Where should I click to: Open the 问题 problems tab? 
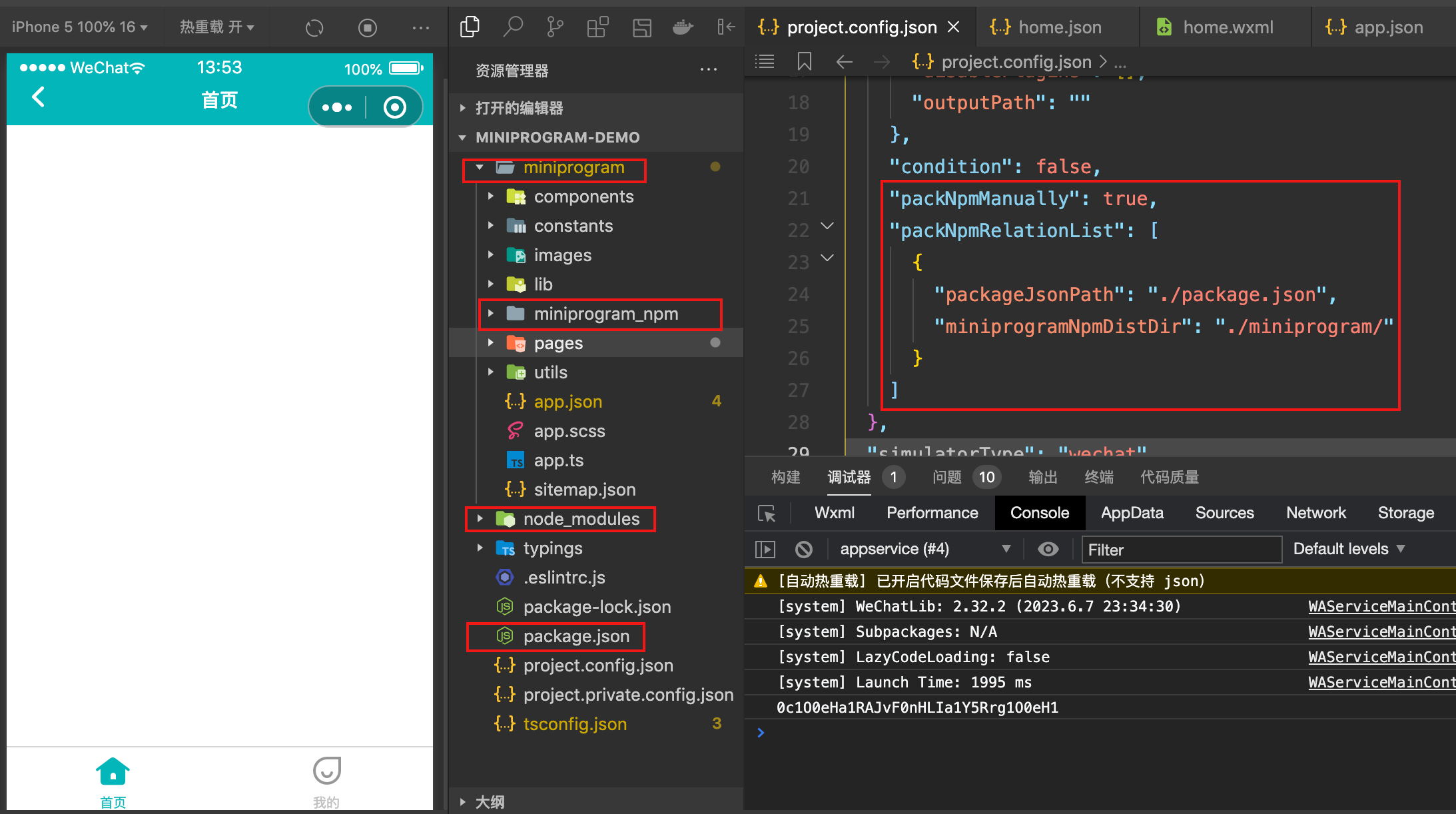click(x=947, y=477)
